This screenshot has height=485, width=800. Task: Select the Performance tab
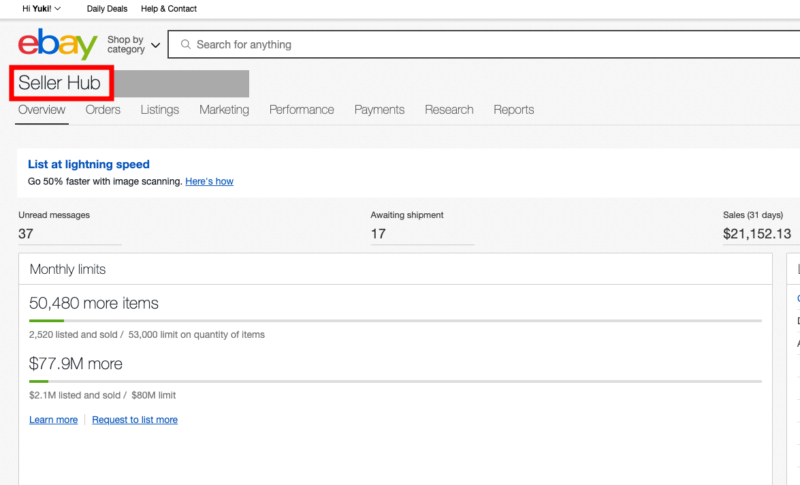click(x=301, y=110)
